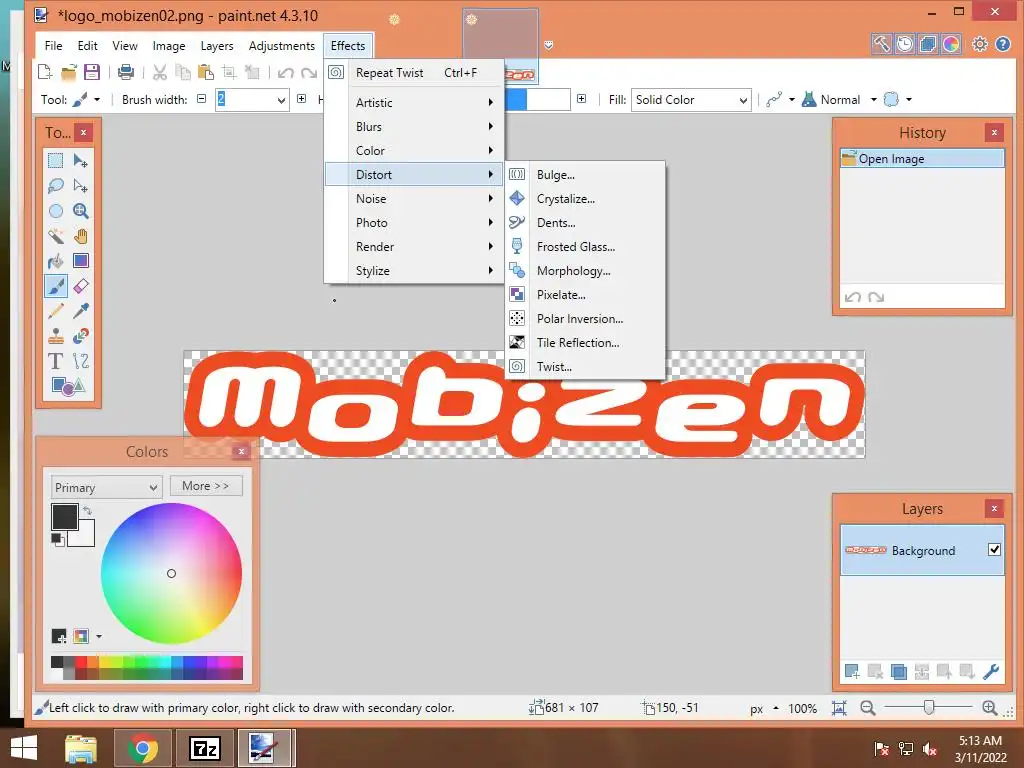Add new layer in Layers panel
Image resolution: width=1024 pixels, height=768 pixels.
(852, 671)
